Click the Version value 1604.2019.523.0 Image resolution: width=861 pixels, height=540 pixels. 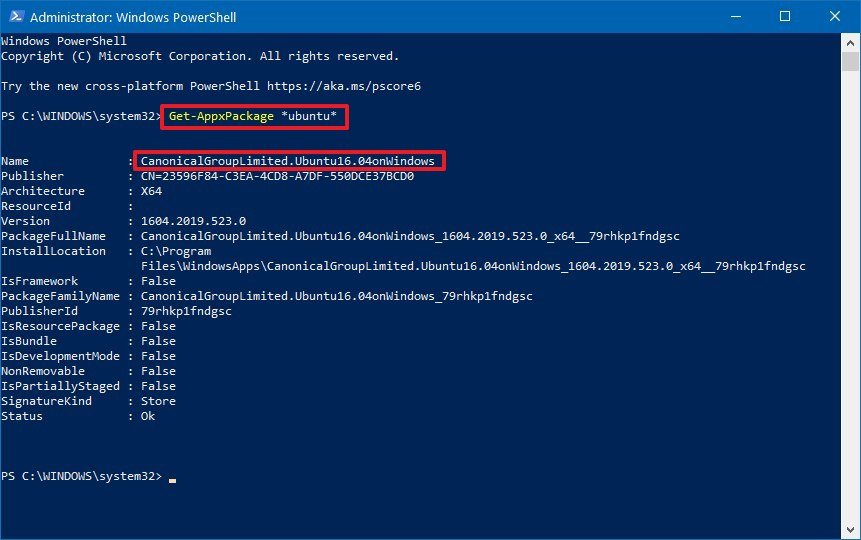[193, 221]
